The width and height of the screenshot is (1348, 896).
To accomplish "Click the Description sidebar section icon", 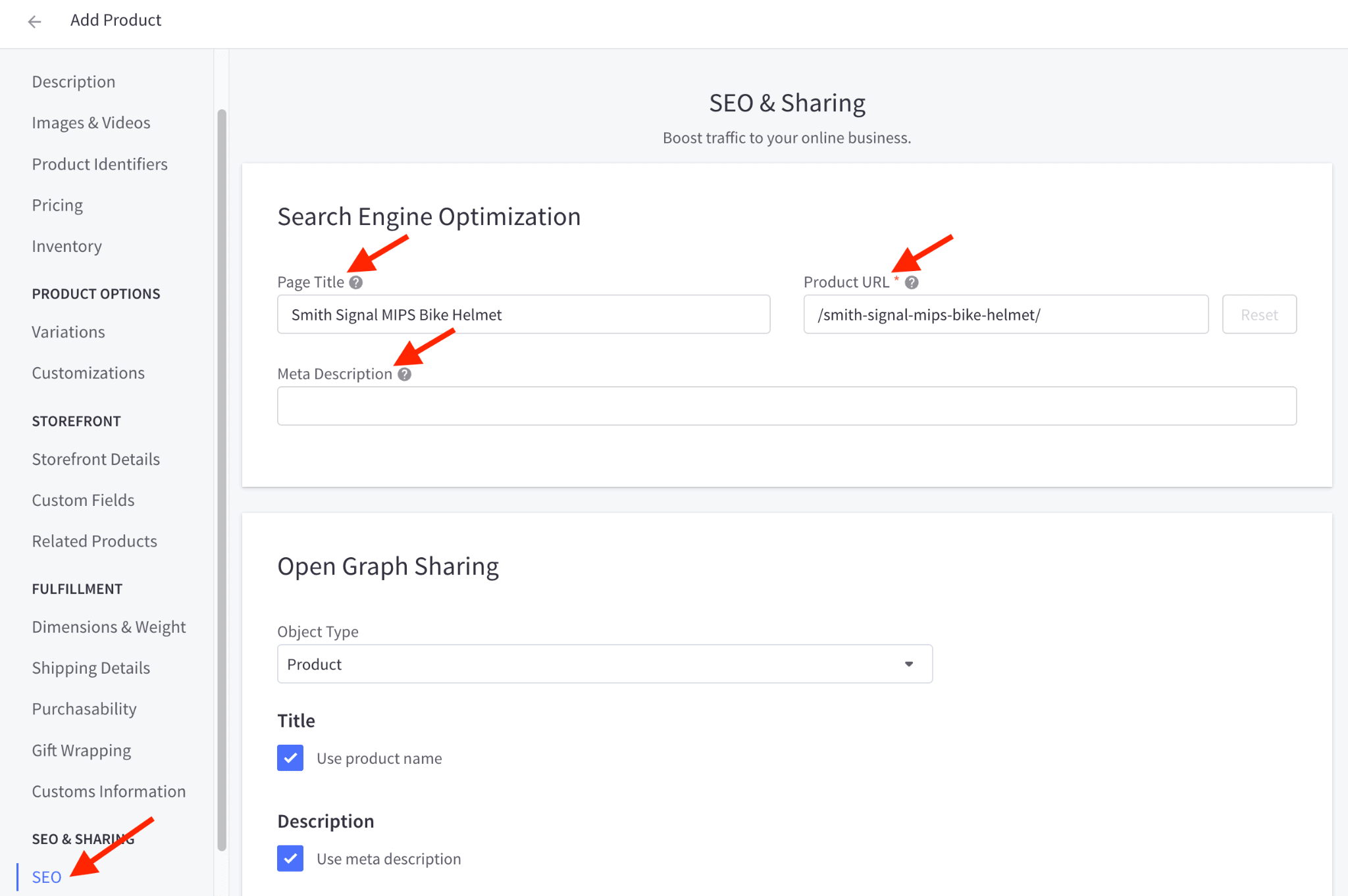I will [x=74, y=81].
